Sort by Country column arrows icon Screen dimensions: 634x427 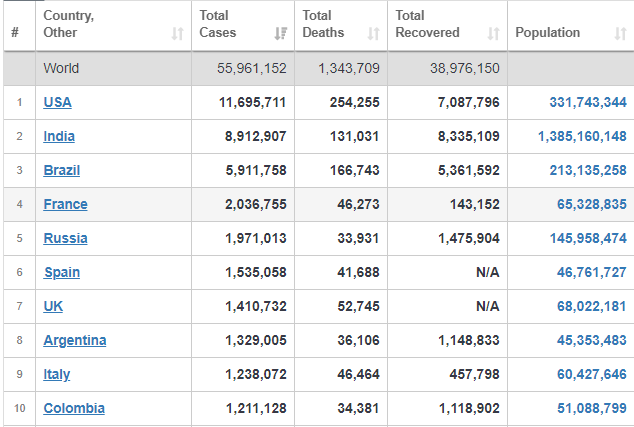(x=178, y=34)
